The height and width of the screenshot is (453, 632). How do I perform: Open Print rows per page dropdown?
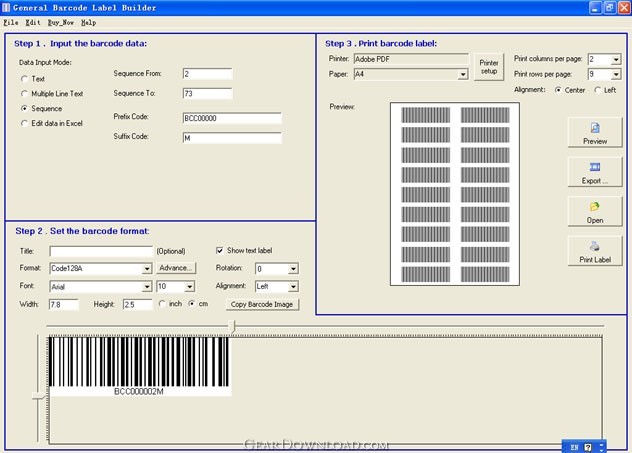click(x=615, y=74)
